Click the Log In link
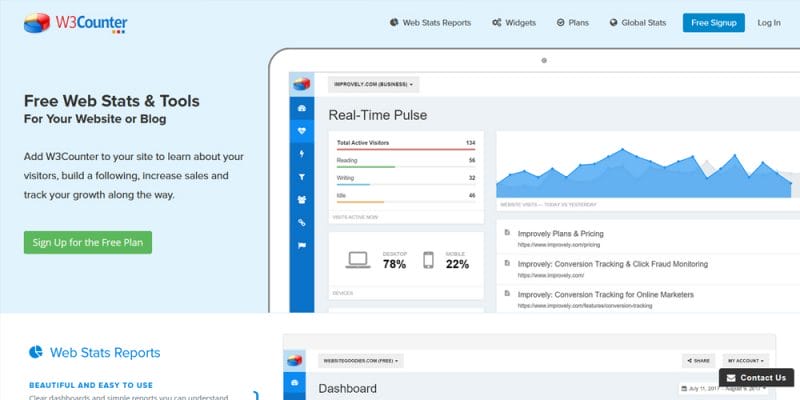 [x=769, y=22]
